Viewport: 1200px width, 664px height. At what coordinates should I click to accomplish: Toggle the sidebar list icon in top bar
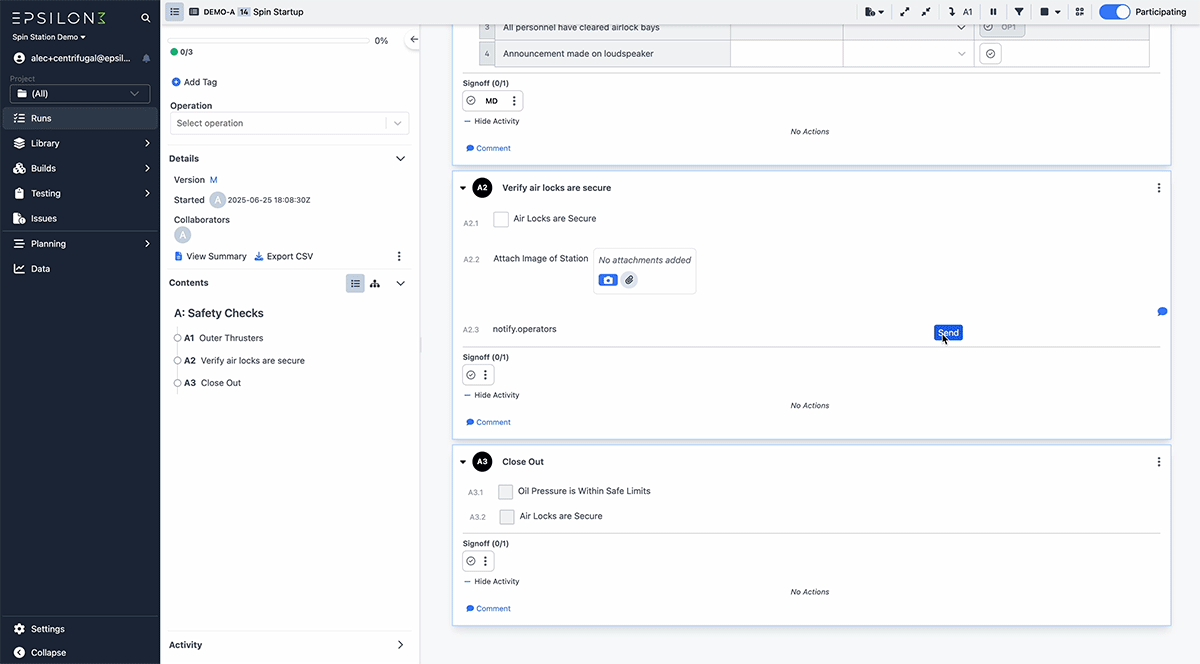174,11
